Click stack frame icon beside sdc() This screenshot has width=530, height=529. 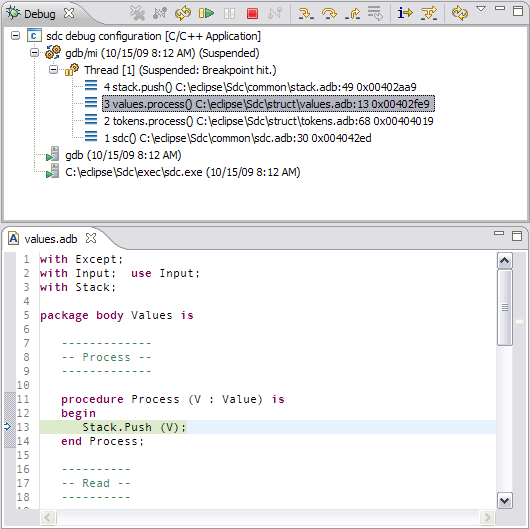[91, 136]
